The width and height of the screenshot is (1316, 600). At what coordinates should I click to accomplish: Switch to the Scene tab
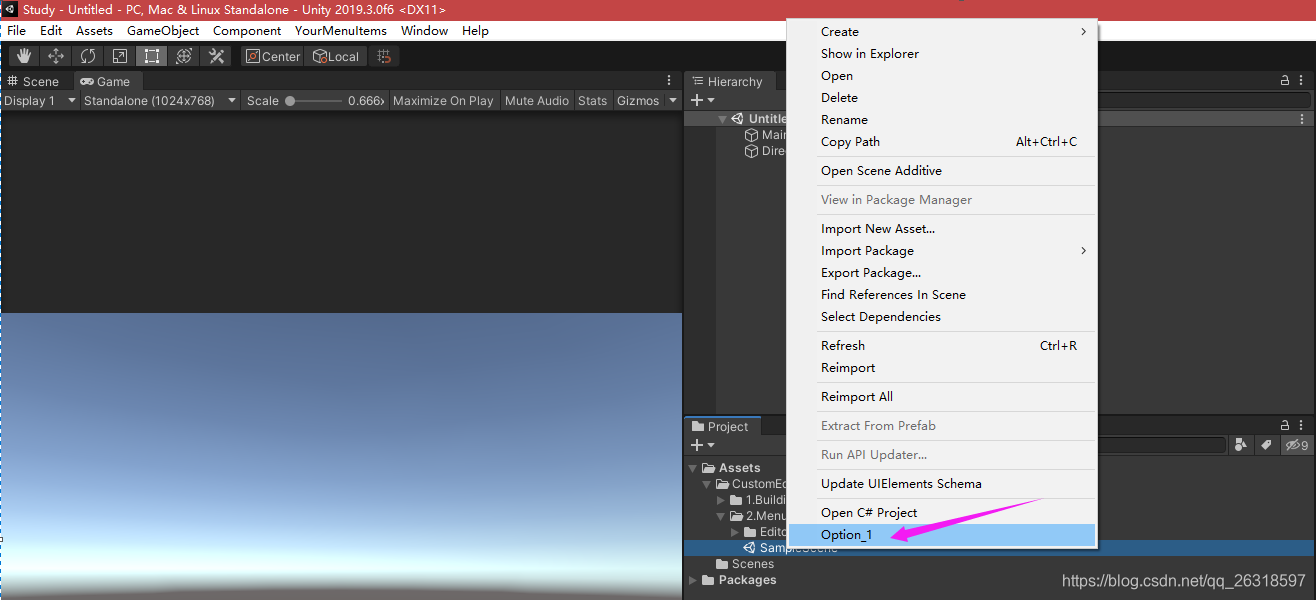coord(33,81)
